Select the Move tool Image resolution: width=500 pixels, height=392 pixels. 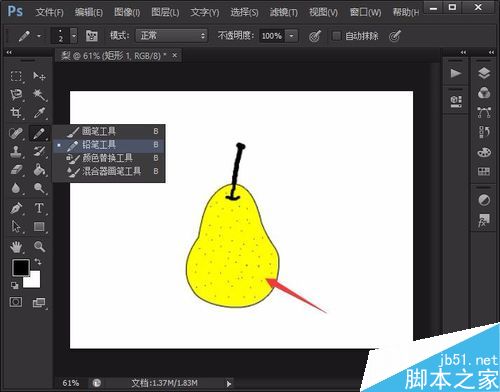[39, 76]
